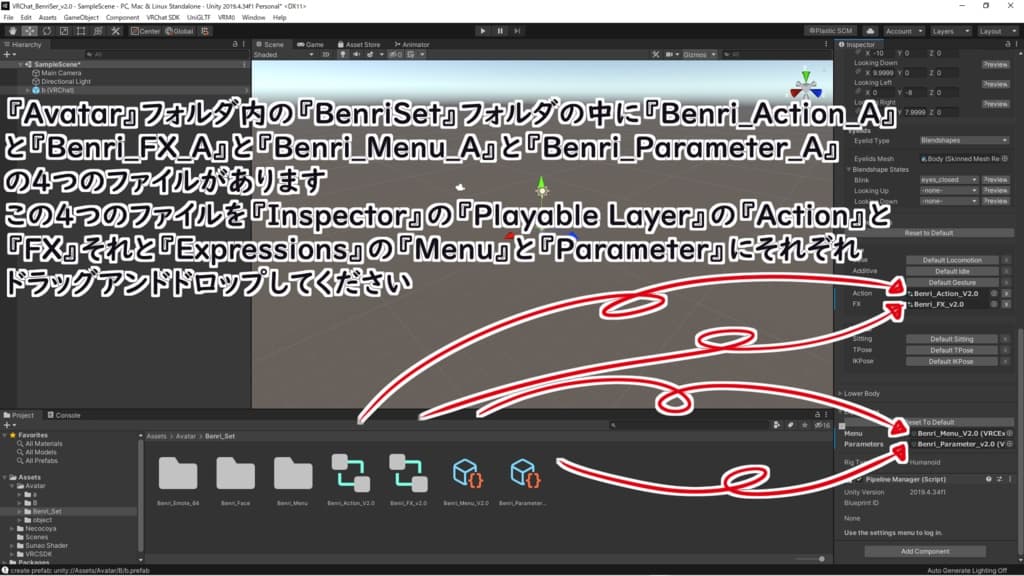Collapse the SampleScene hierarchy node

tap(21, 65)
